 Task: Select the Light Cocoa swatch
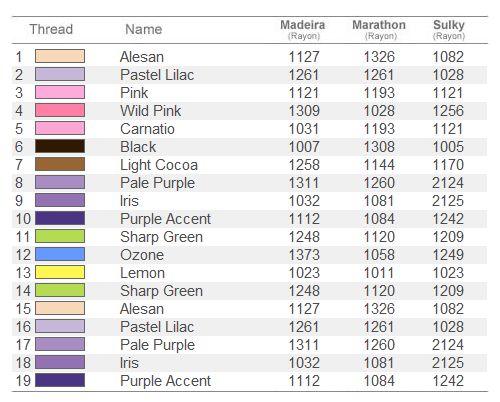coord(60,164)
